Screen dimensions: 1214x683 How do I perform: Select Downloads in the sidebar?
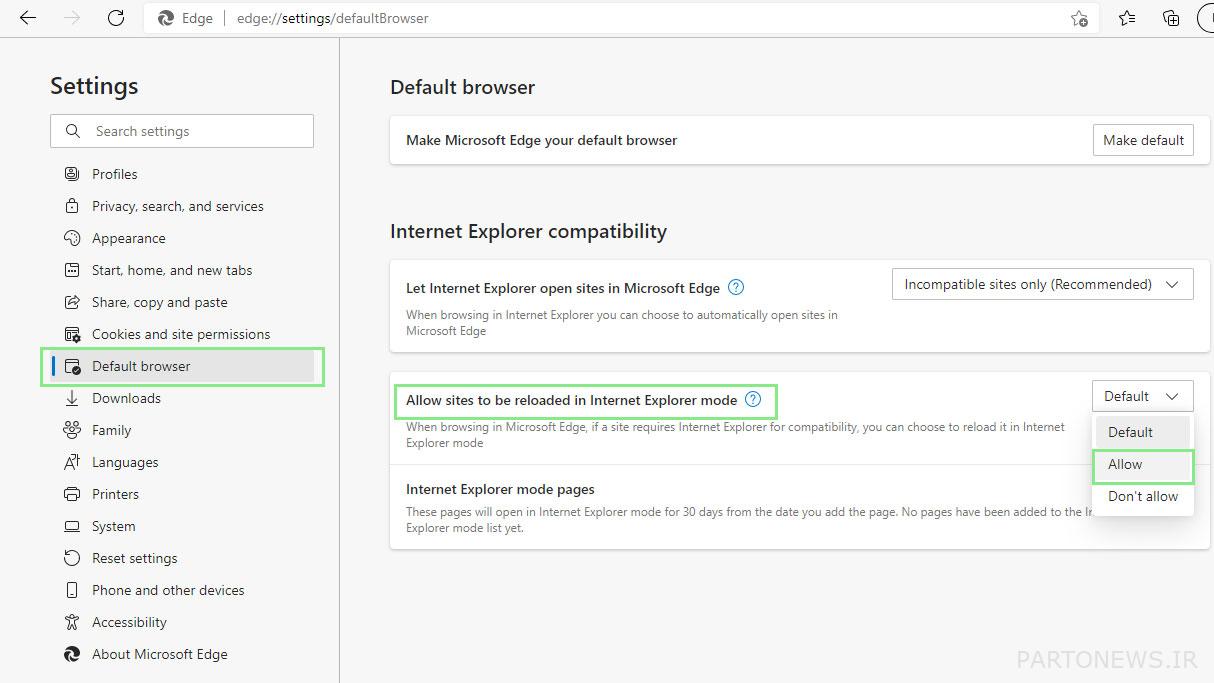tap(126, 398)
